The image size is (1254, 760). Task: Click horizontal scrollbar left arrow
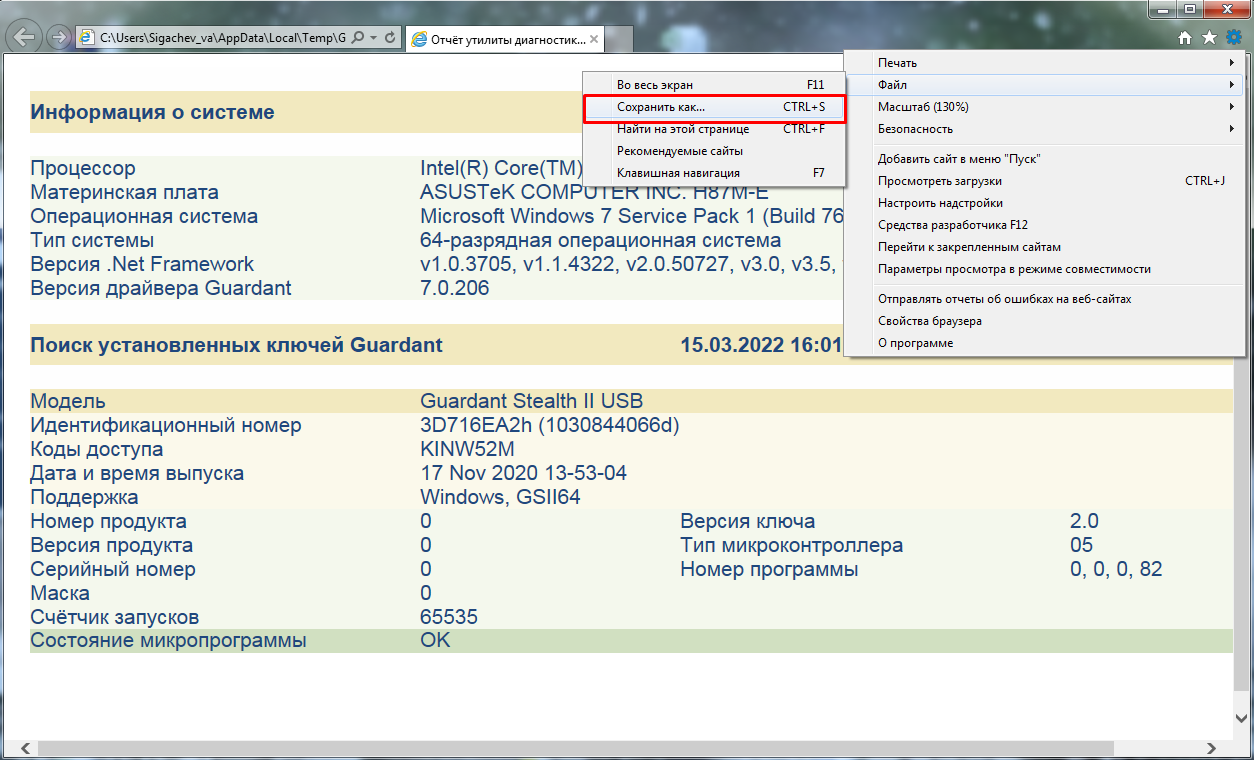tap(25, 748)
